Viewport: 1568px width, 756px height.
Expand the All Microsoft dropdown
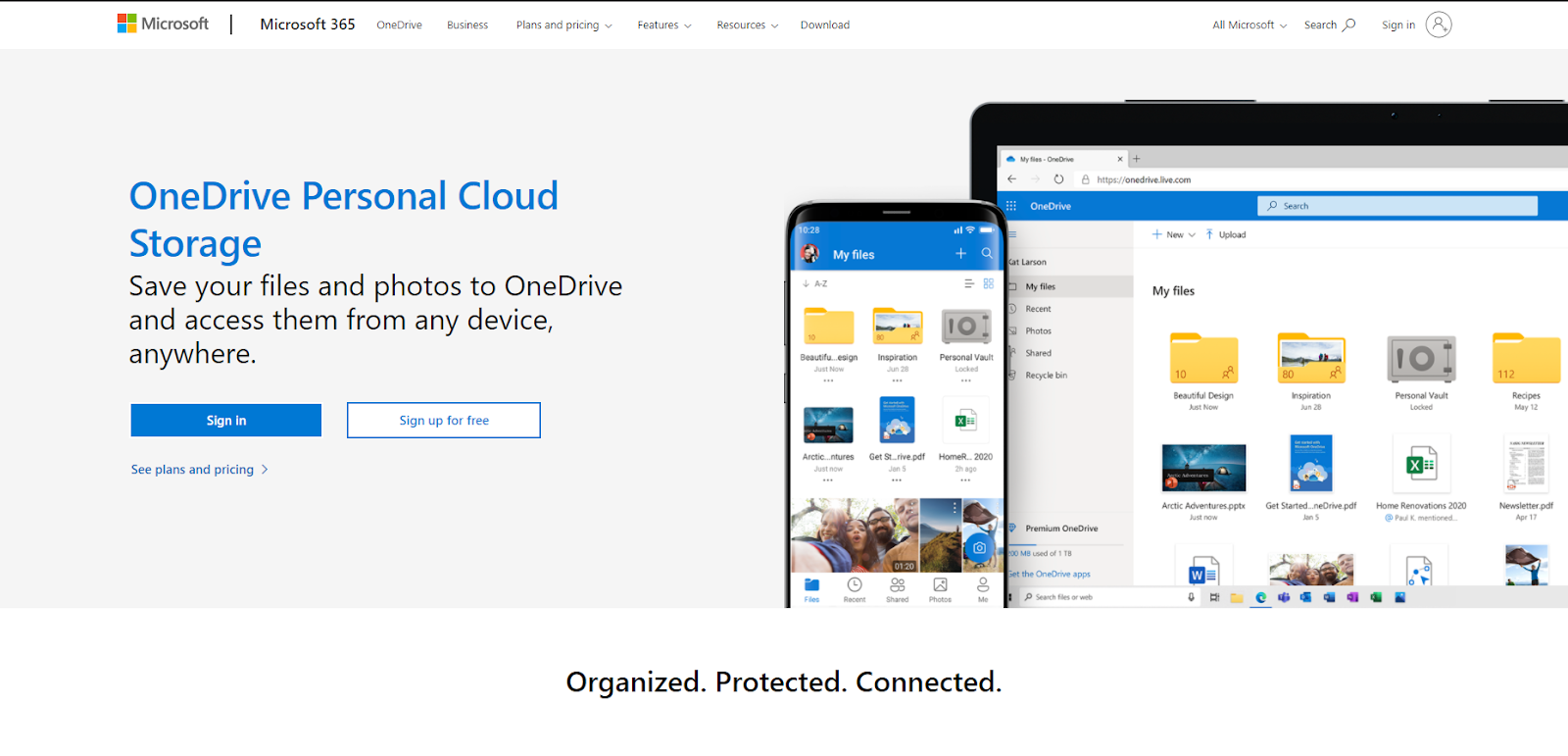click(x=1249, y=25)
